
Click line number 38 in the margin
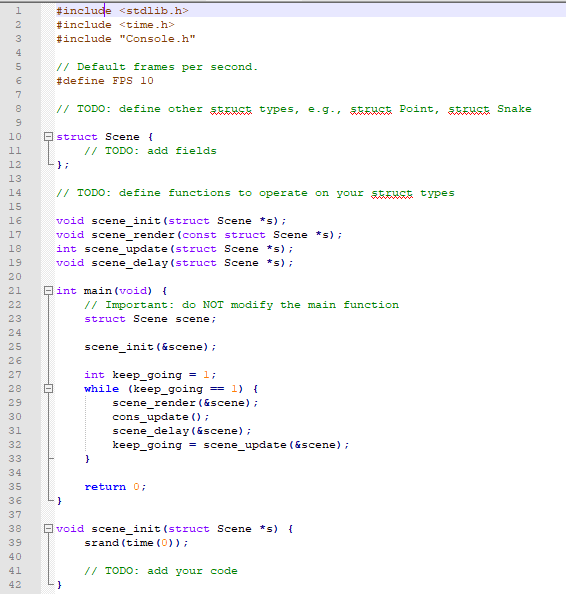[x=15, y=528]
